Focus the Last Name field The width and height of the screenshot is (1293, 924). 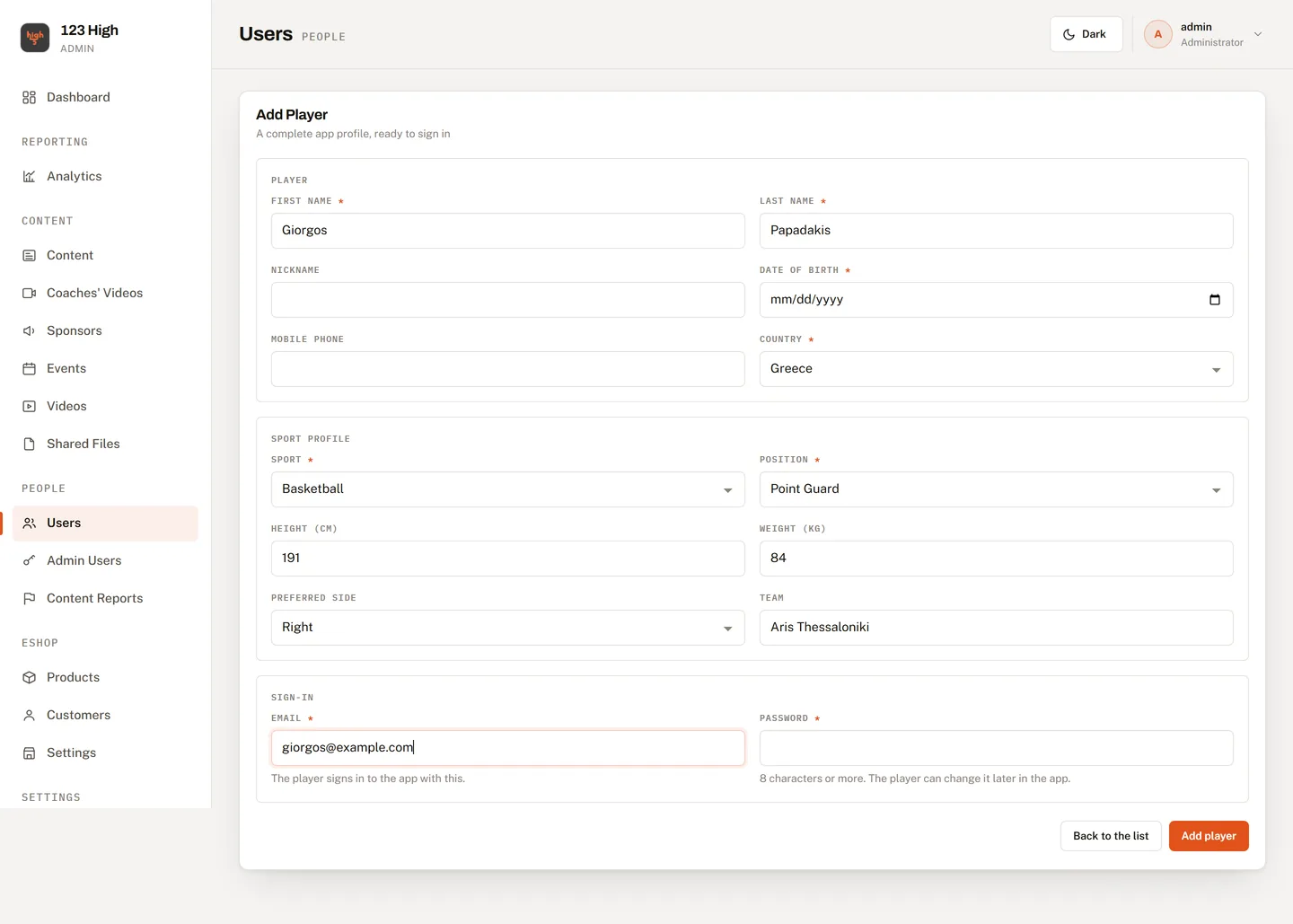997,231
